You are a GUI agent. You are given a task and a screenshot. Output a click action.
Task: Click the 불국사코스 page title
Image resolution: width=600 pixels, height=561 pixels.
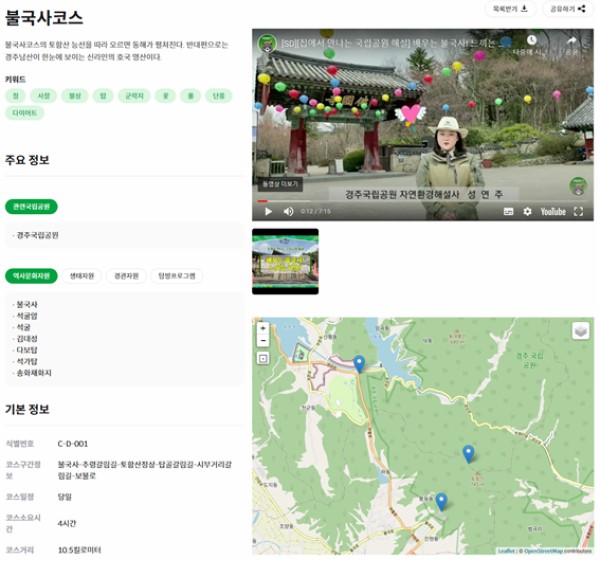tap(44, 18)
